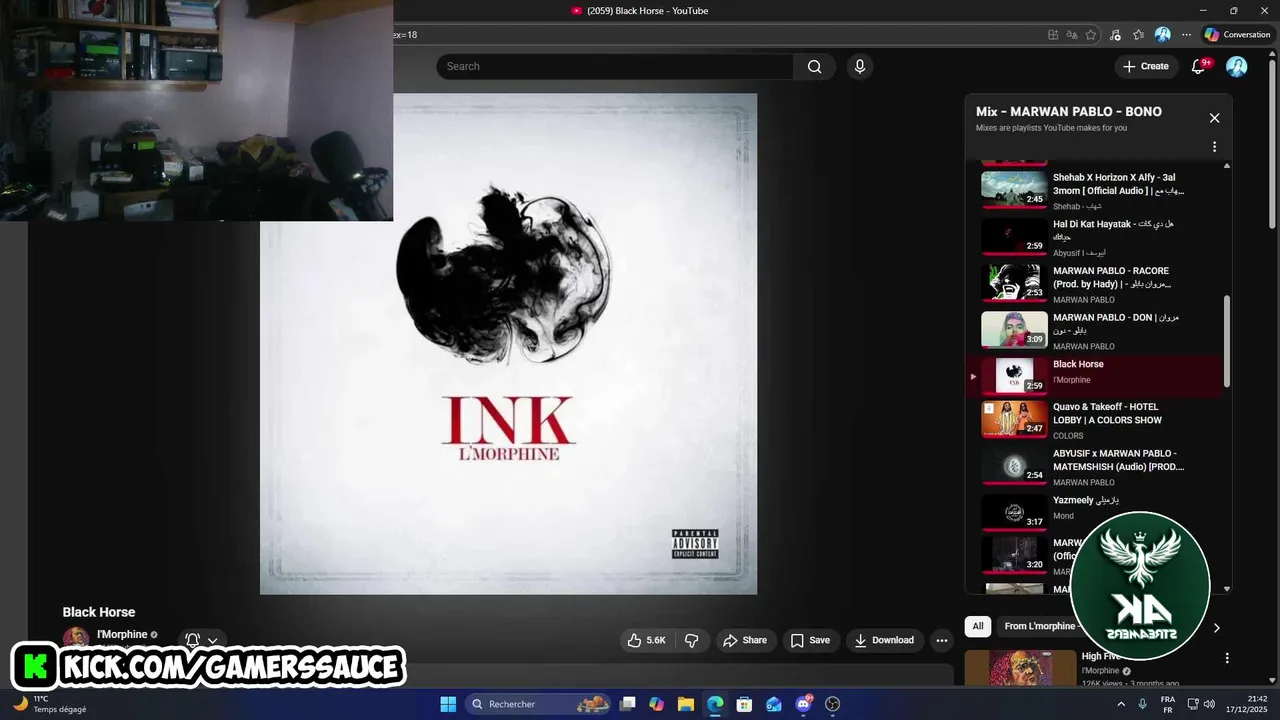Dislike the Black Horse video
Screen dimensions: 1280x720
(x=691, y=640)
